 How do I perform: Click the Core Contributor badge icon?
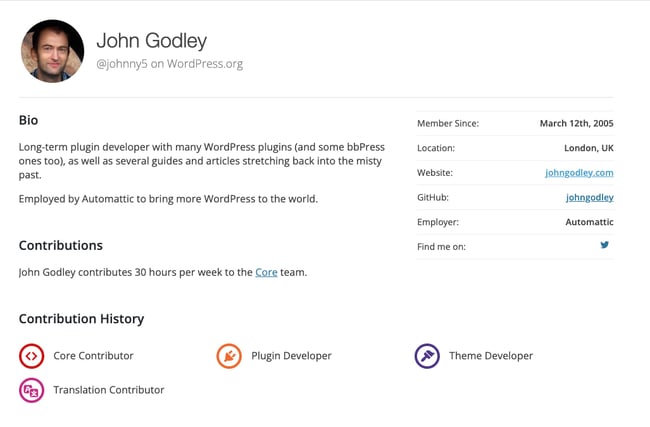click(31, 355)
